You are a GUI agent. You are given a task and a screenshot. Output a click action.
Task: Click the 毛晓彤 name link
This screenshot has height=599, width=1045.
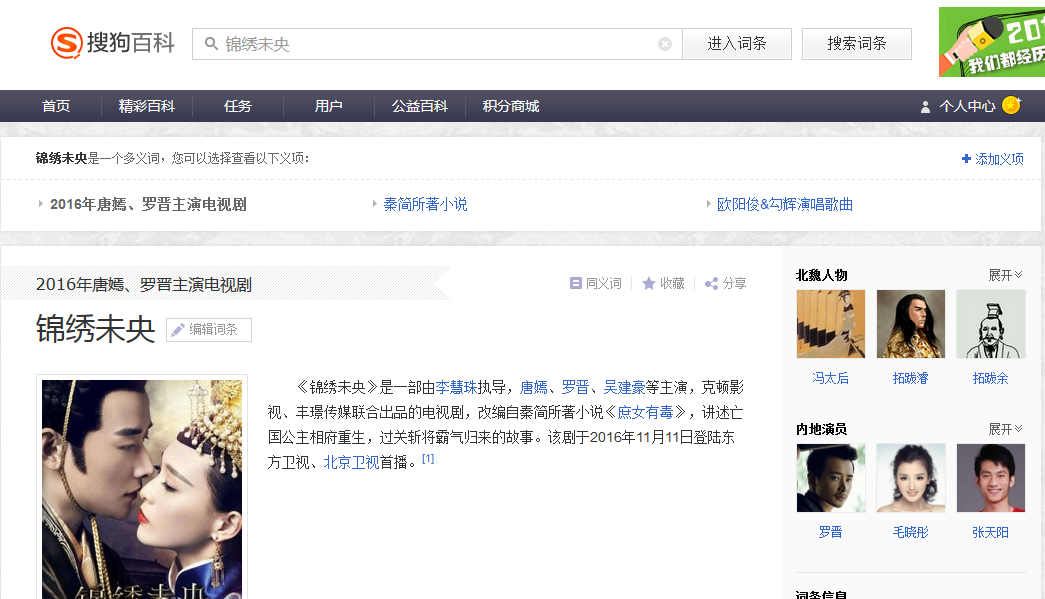(910, 532)
